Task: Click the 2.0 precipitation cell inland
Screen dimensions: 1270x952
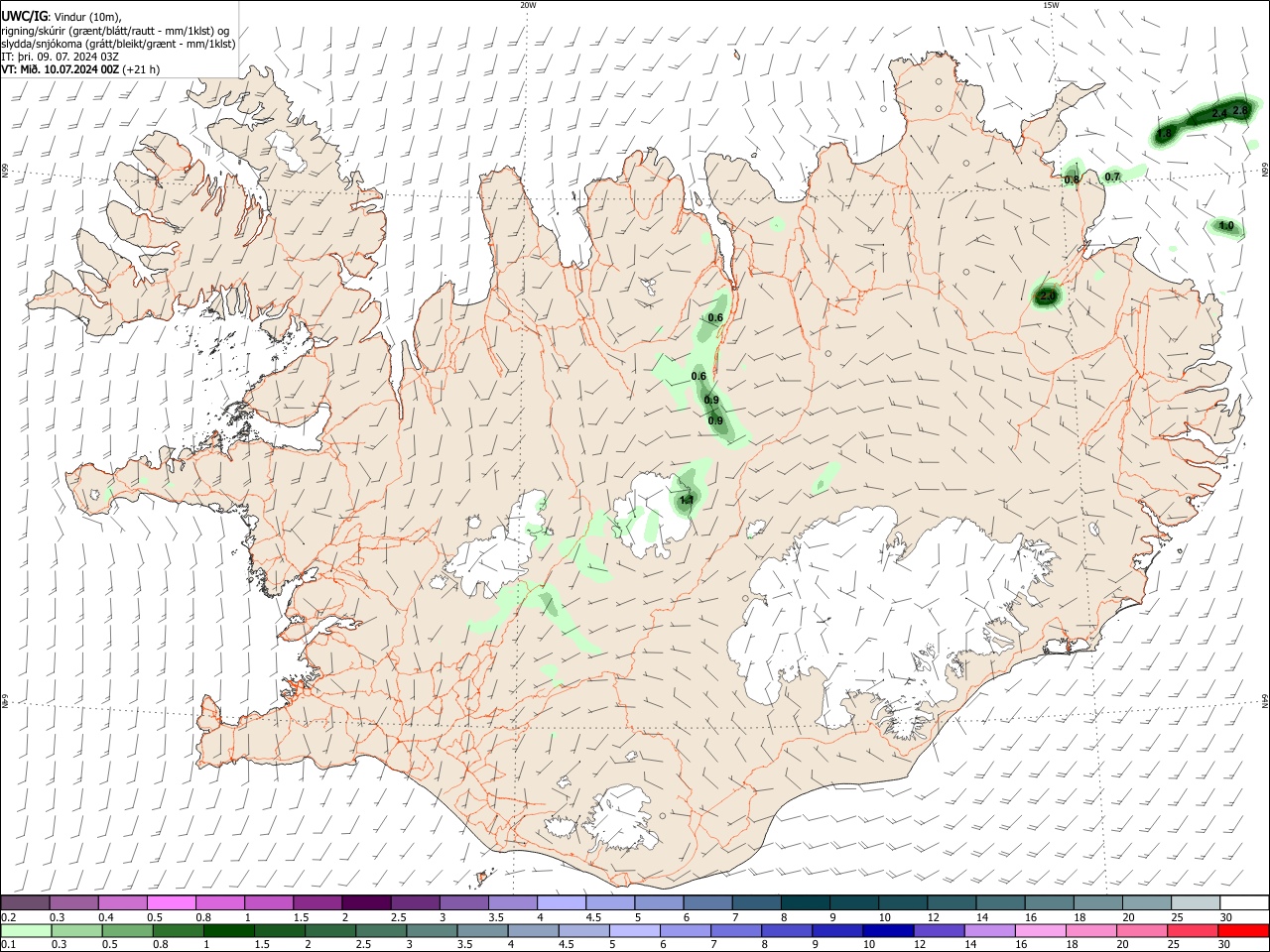Action: coord(1047,296)
